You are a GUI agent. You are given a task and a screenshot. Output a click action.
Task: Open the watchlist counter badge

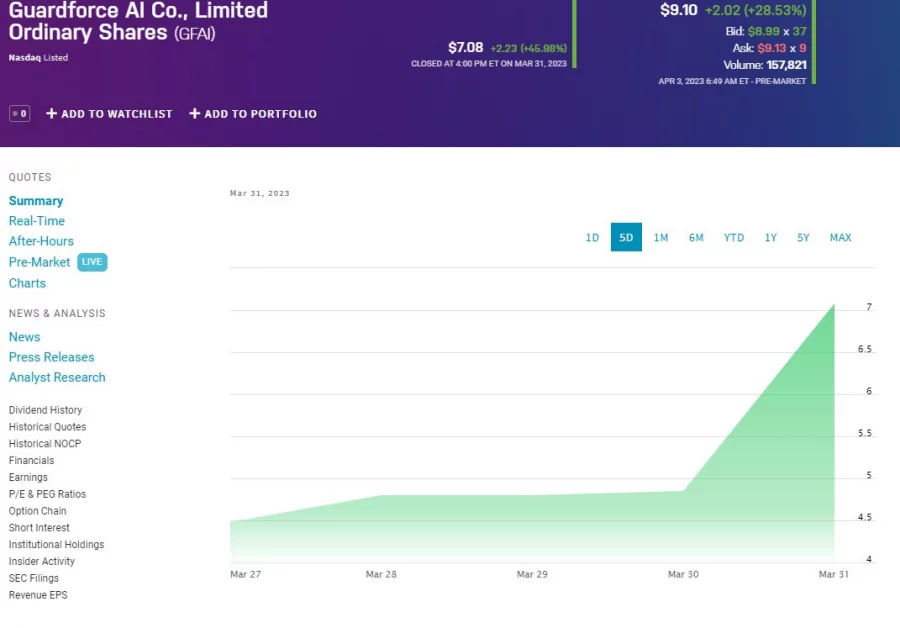point(18,113)
